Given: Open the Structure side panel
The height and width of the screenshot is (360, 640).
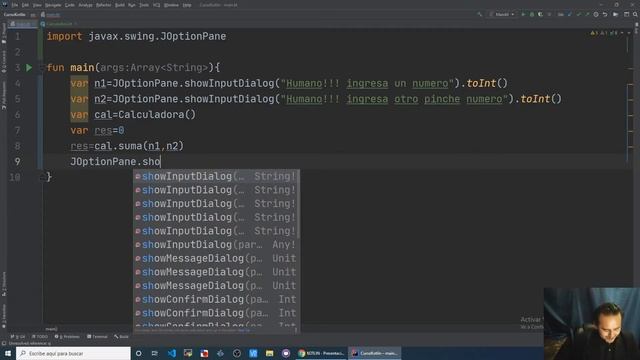Looking at the screenshot, I should tap(4, 283).
